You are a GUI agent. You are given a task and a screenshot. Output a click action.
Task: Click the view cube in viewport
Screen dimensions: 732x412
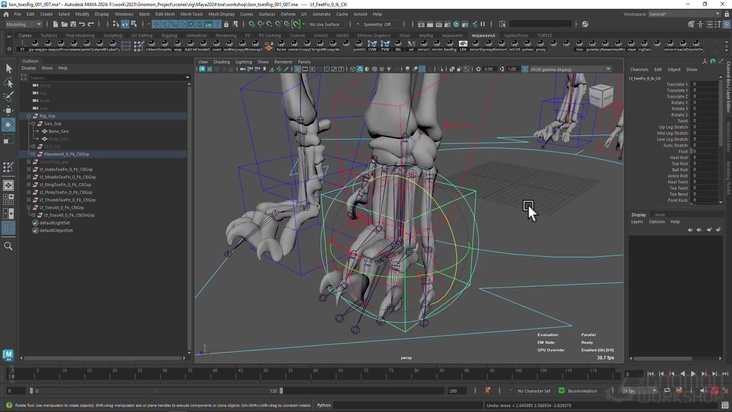[x=601, y=96]
